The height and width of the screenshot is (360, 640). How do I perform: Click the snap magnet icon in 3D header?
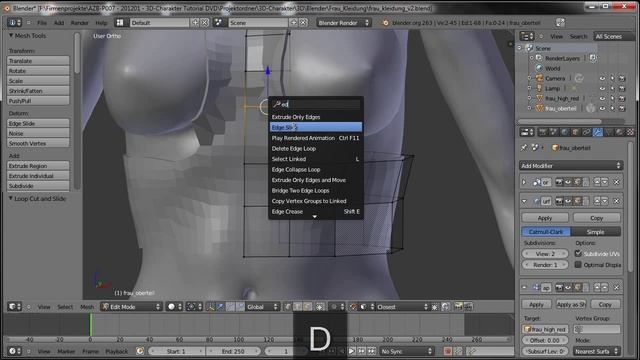[x=354, y=307]
